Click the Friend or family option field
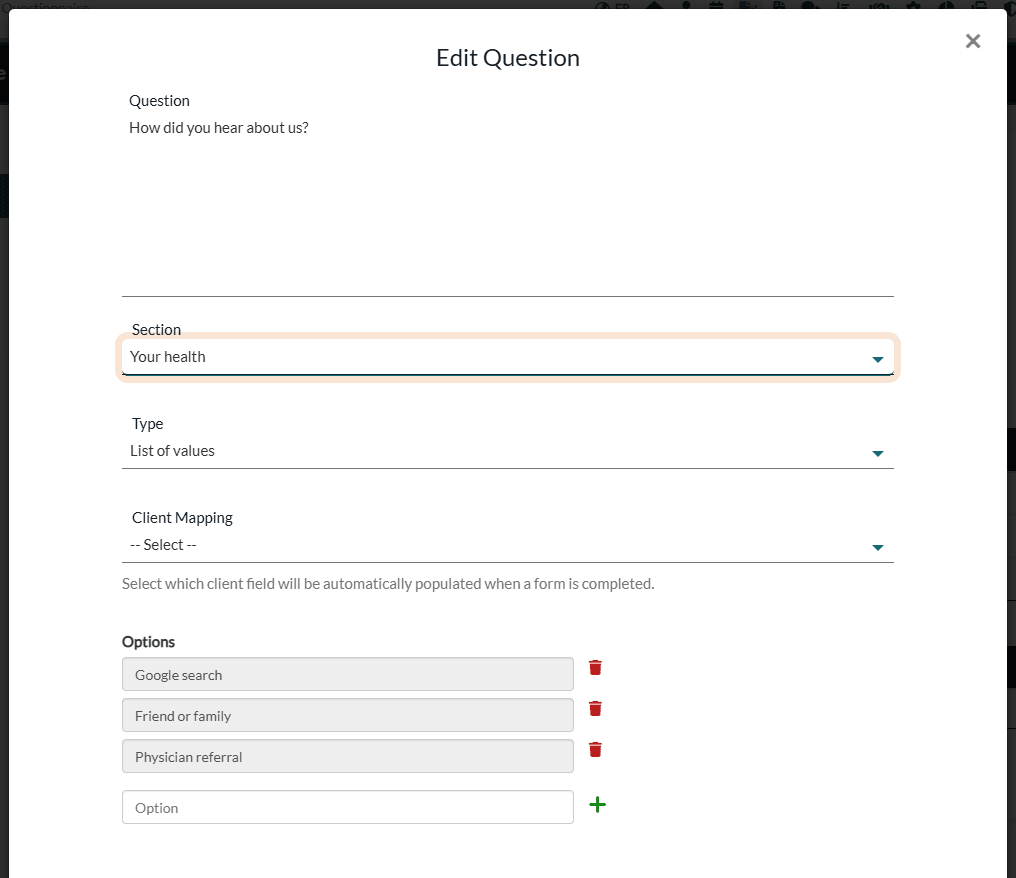Viewport: 1016px width, 878px height. [x=348, y=715]
